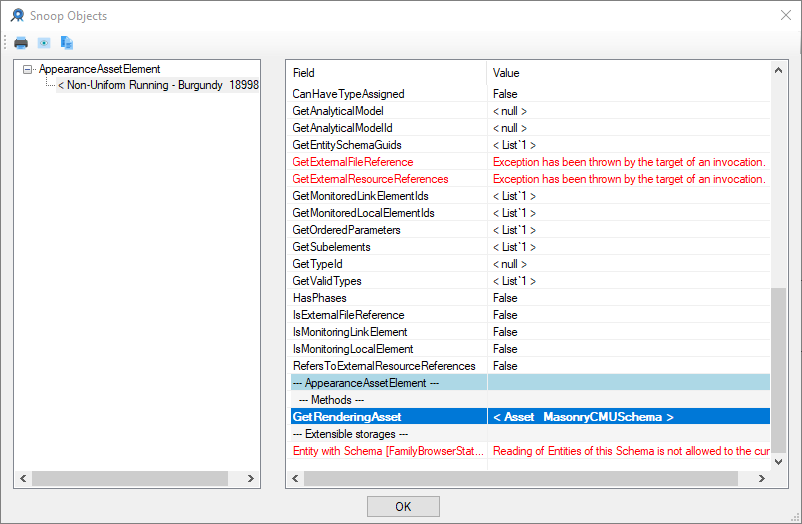Select the GetExternalFileReference row
The height and width of the screenshot is (524, 802).
tap(352, 162)
